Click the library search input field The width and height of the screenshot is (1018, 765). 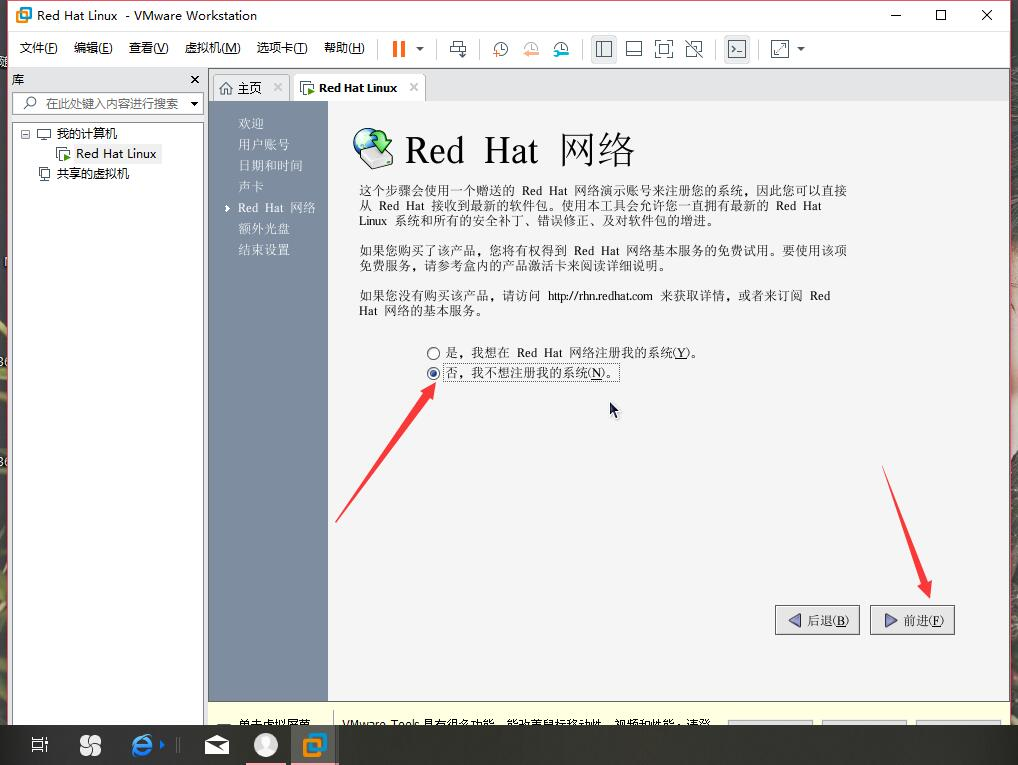[107, 103]
